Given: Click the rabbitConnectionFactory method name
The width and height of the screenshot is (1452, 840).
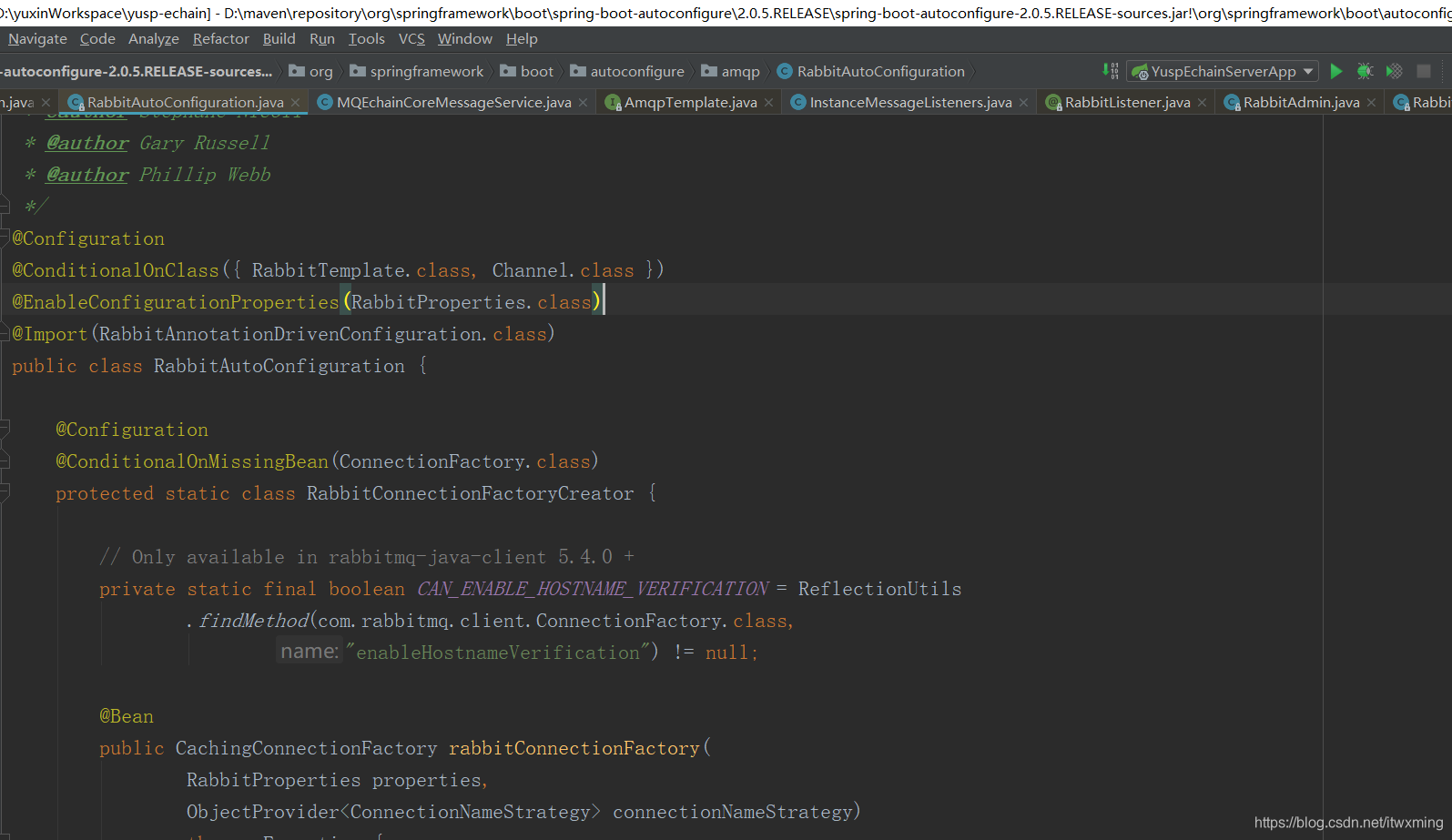Looking at the screenshot, I should (574, 748).
